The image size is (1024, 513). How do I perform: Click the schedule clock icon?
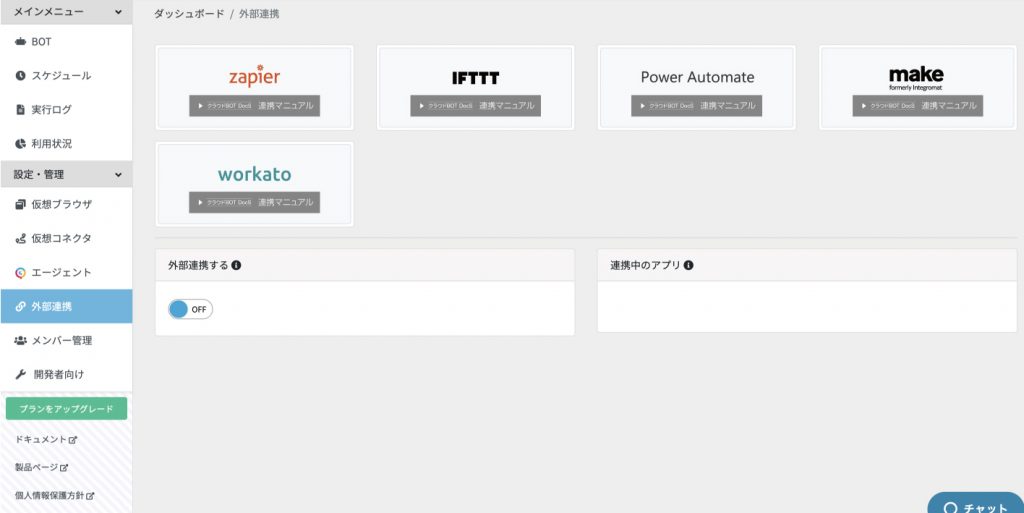pyautogui.click(x=20, y=76)
